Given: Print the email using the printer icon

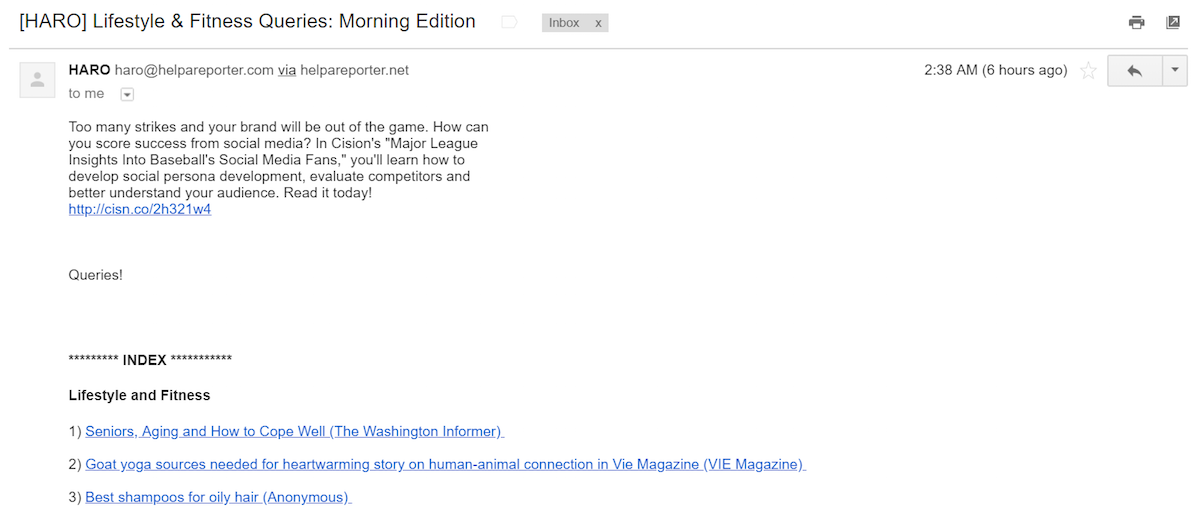Looking at the screenshot, I should click(x=1136, y=22).
